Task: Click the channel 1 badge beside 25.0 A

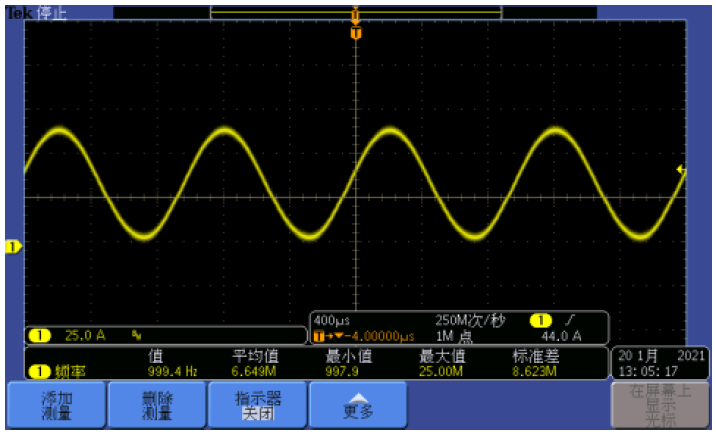Action: tap(39, 335)
